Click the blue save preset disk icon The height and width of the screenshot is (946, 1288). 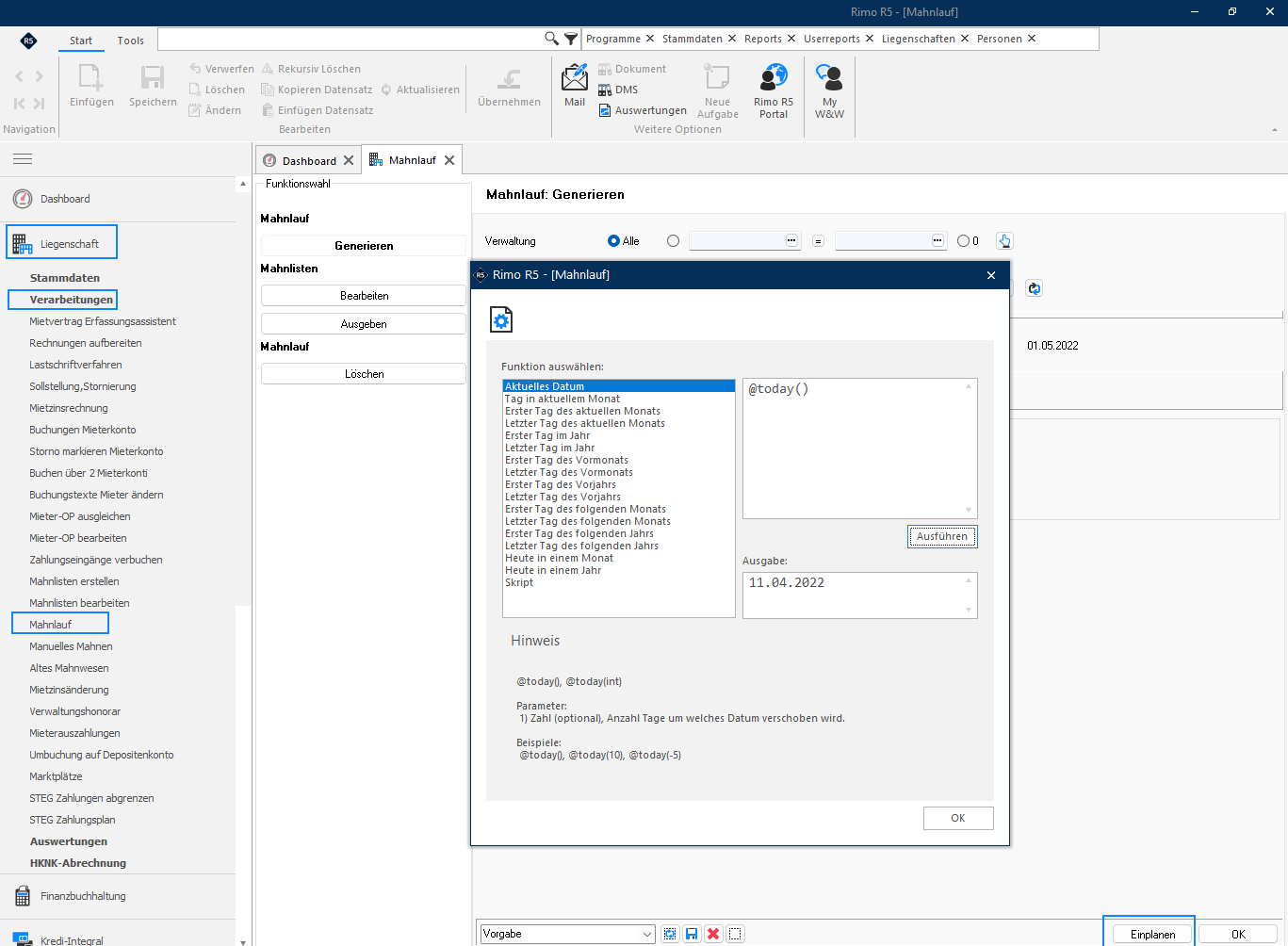click(x=692, y=934)
